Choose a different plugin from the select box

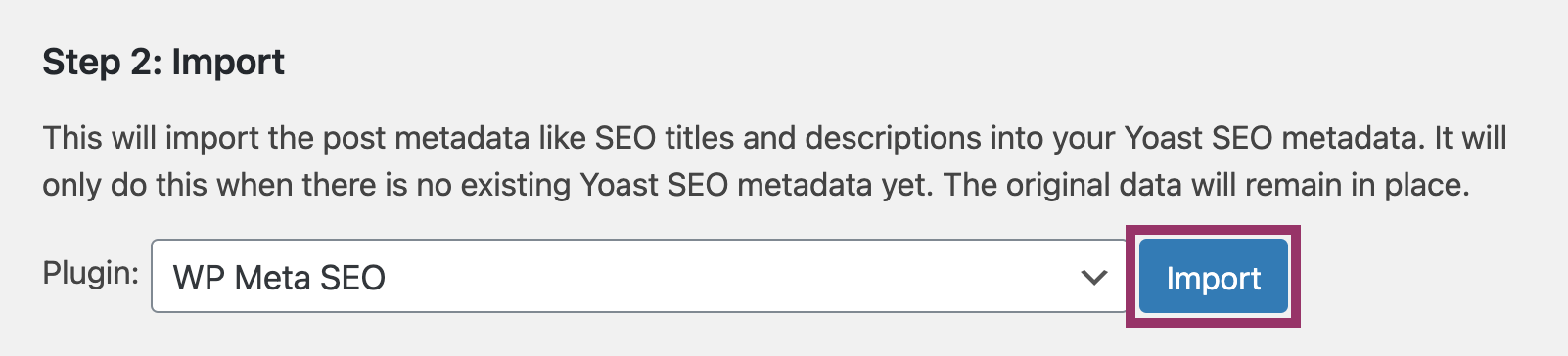(x=639, y=276)
